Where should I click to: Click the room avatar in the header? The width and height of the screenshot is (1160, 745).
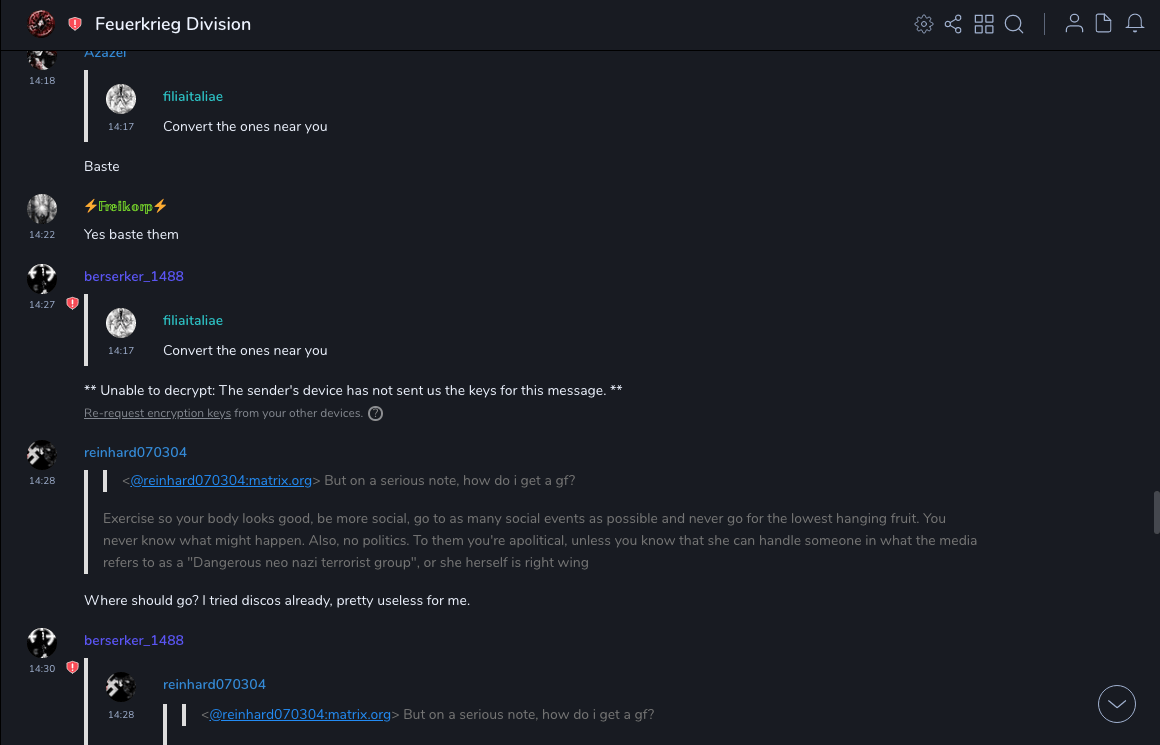41,24
